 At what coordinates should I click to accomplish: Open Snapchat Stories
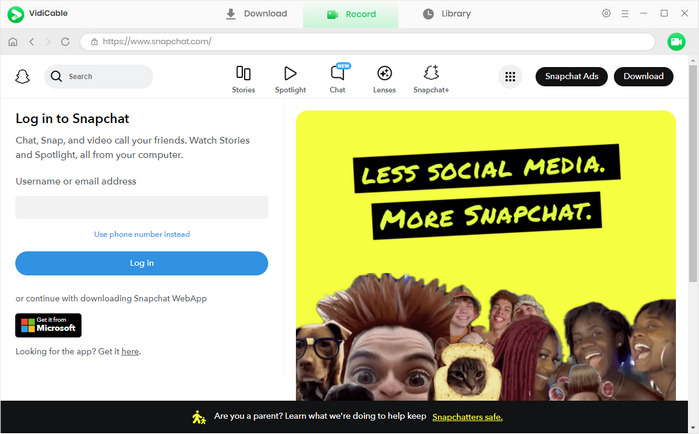tap(243, 79)
